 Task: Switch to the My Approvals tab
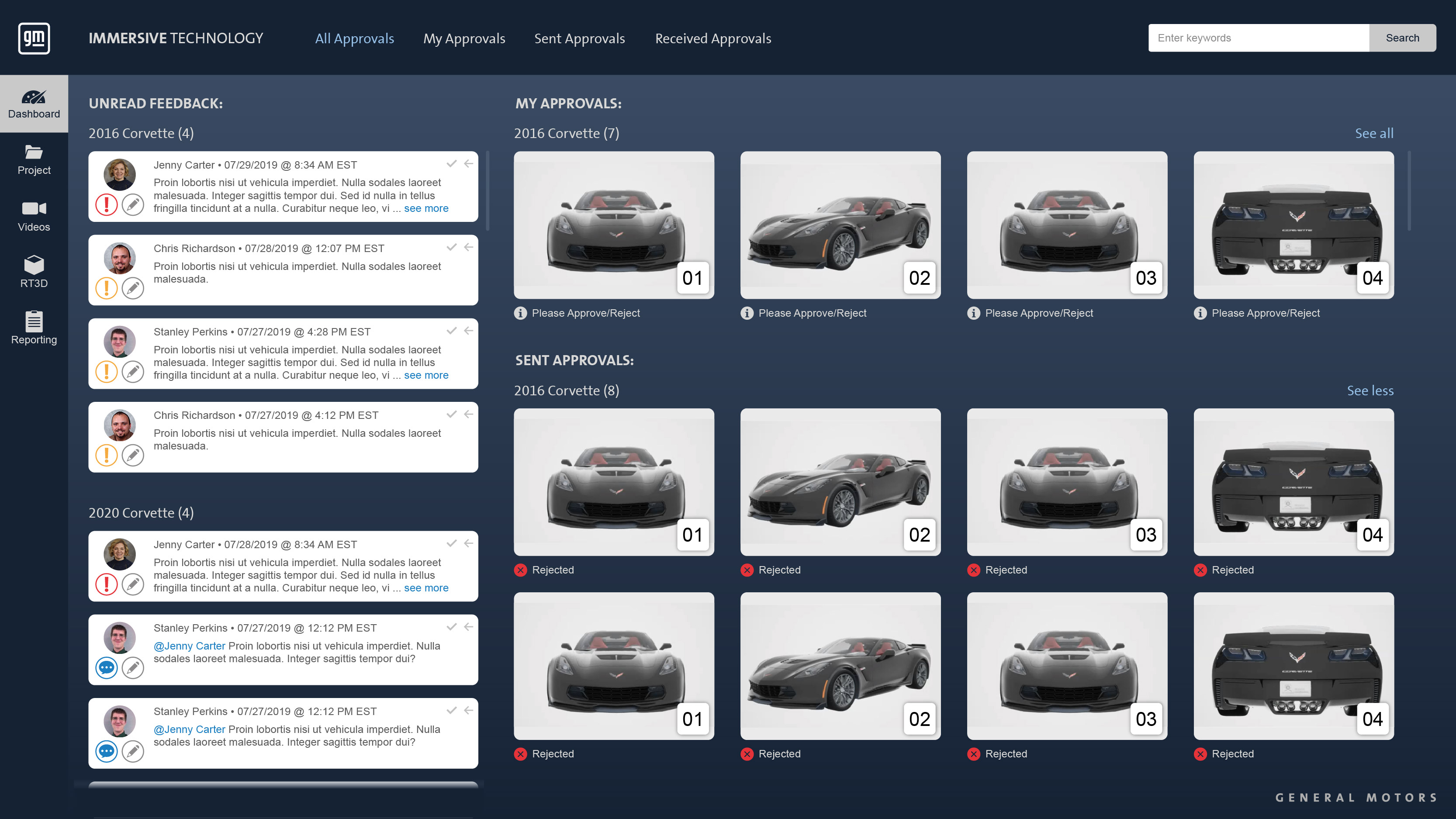click(464, 38)
